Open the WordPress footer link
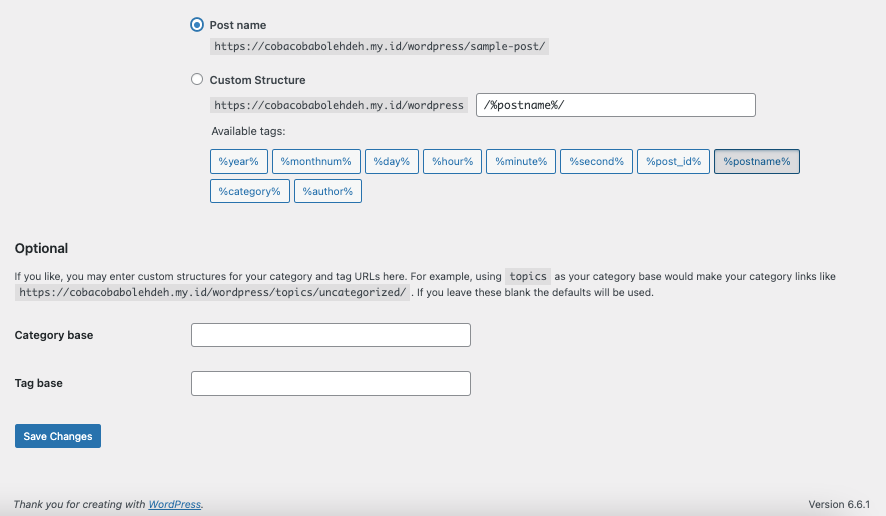Screen dimensions: 886x516 175,504
